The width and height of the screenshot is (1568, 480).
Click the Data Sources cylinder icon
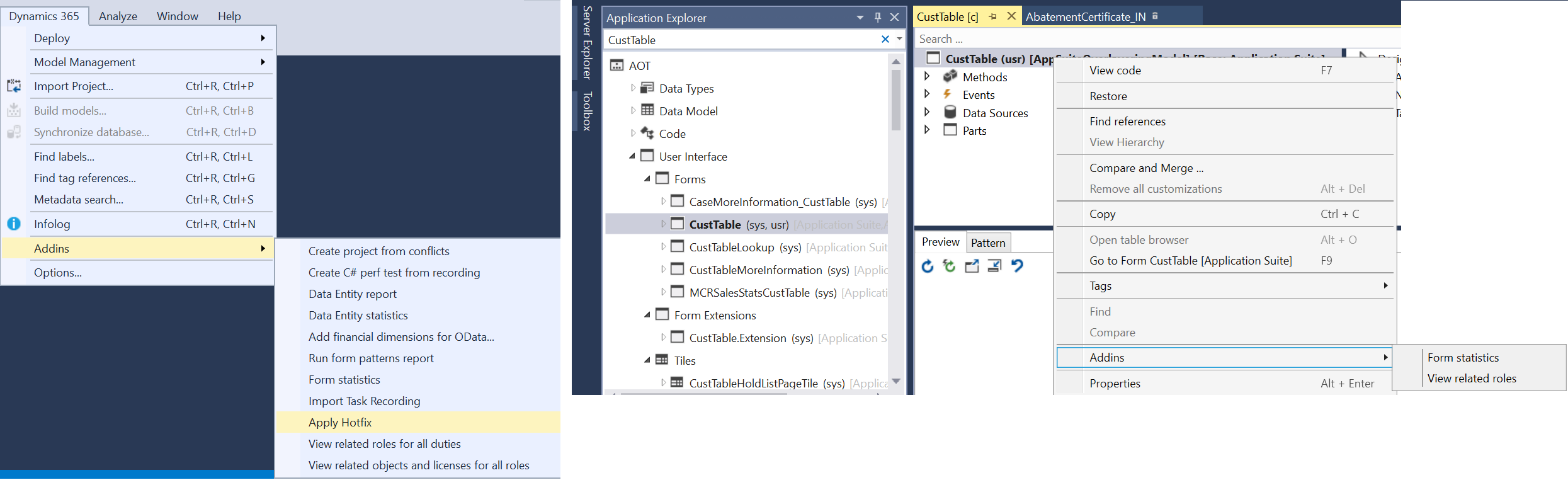tap(950, 112)
